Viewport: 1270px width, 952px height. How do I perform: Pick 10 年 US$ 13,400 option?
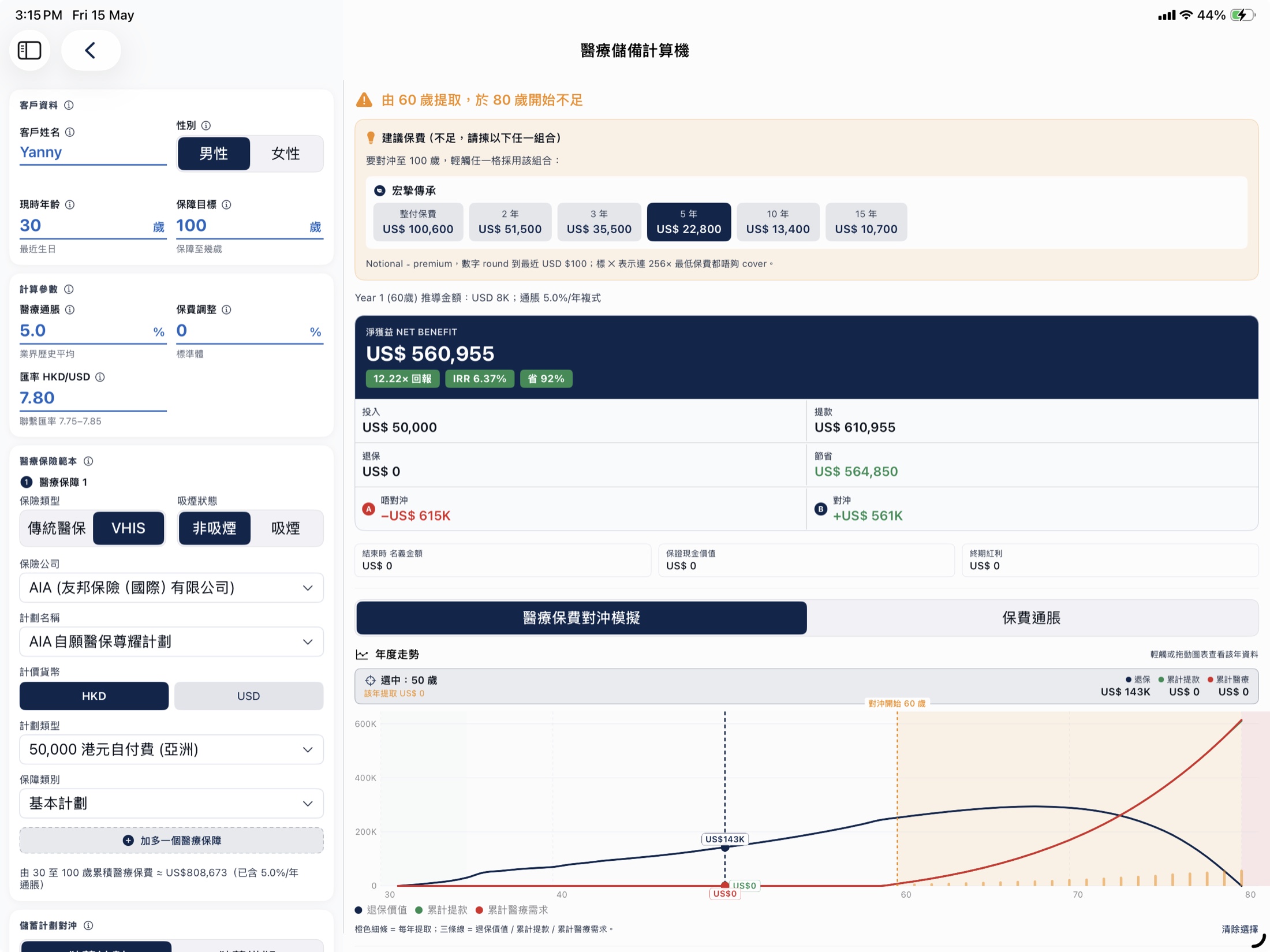click(778, 222)
